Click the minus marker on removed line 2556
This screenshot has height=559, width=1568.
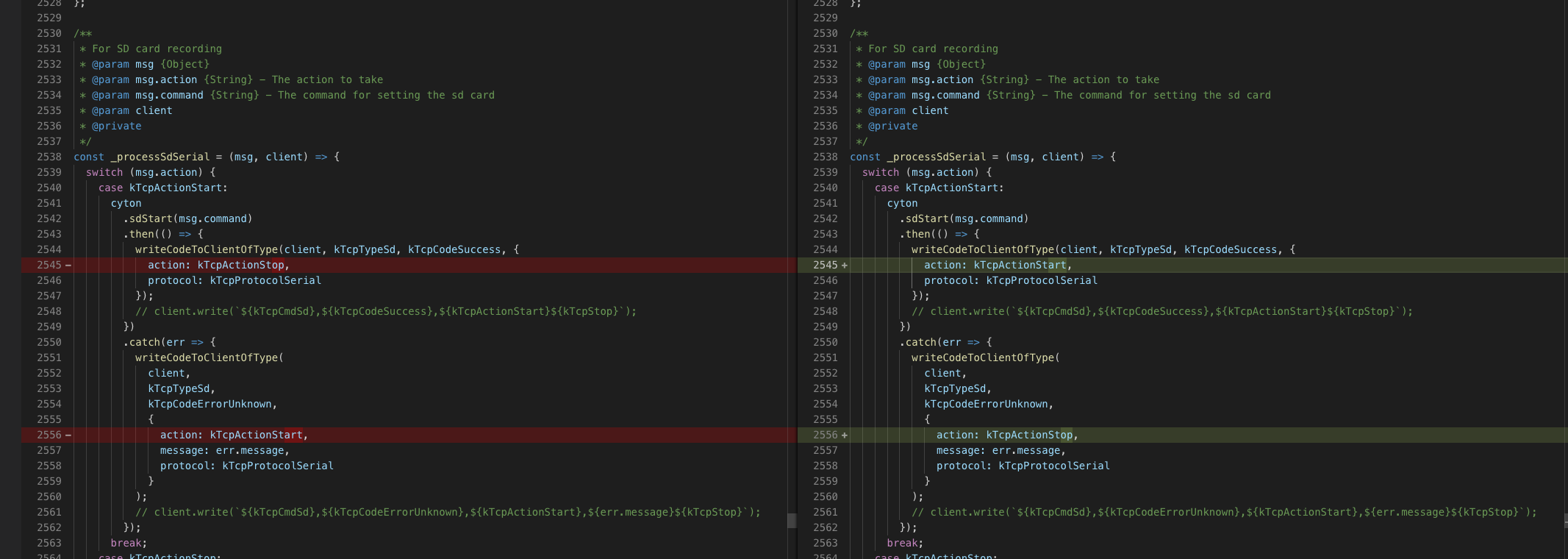click(x=68, y=435)
